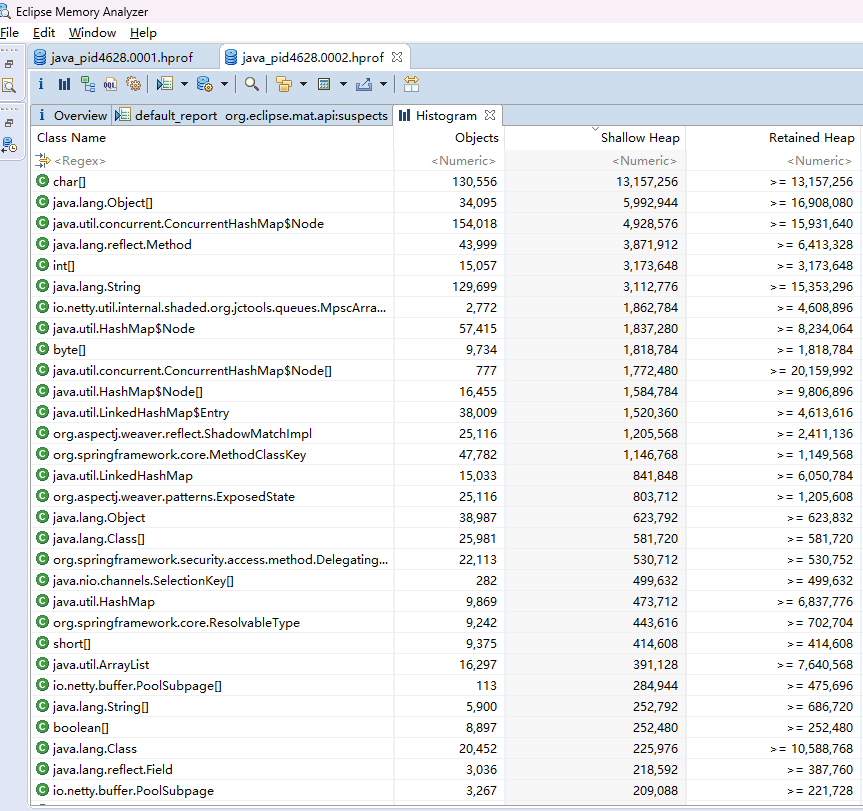Viewport: 863px width, 811px height.
Task: Open the default_report suspects tab
Action: pos(252,116)
